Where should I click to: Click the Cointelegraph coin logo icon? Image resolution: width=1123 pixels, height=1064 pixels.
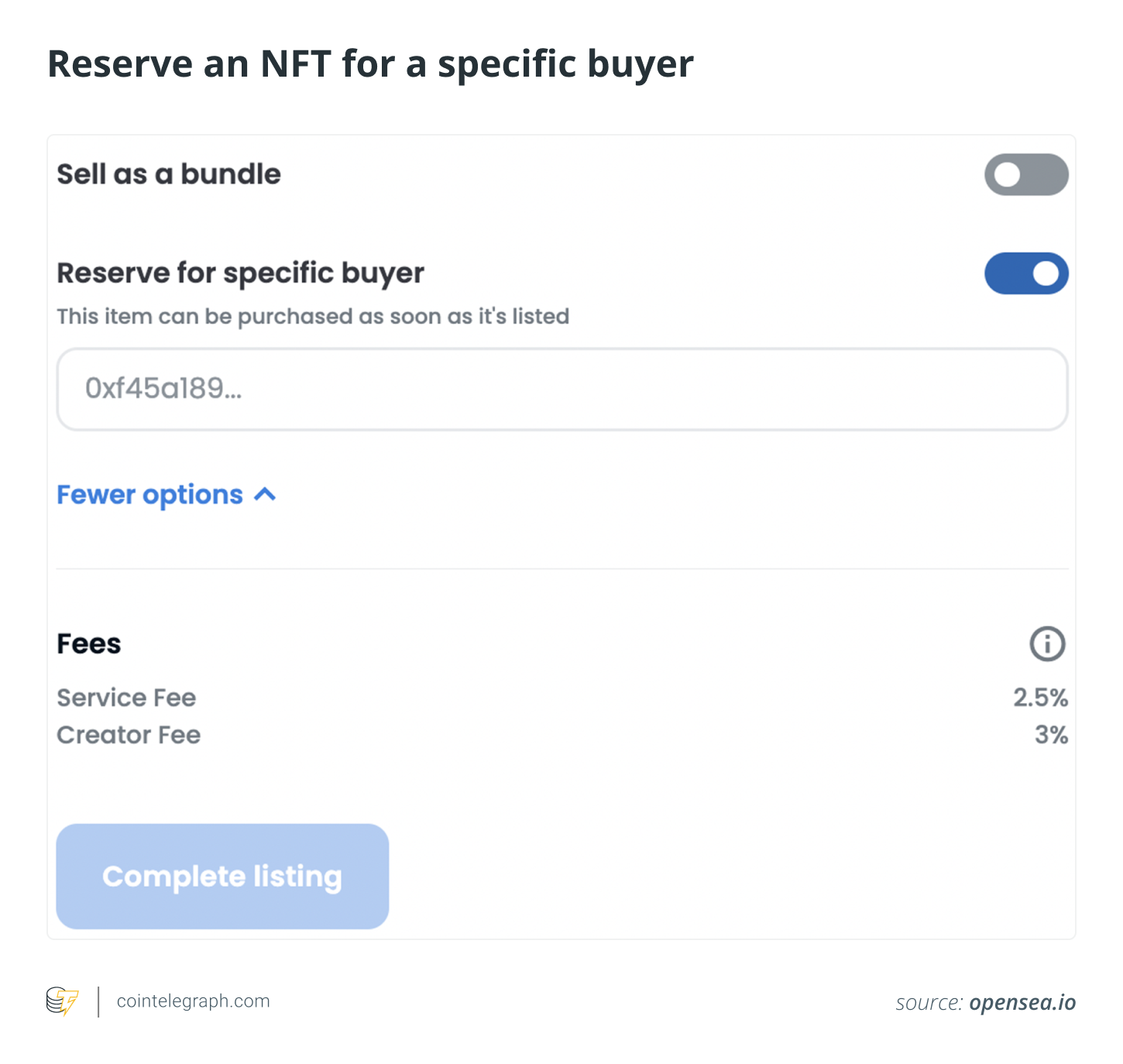(x=62, y=1001)
